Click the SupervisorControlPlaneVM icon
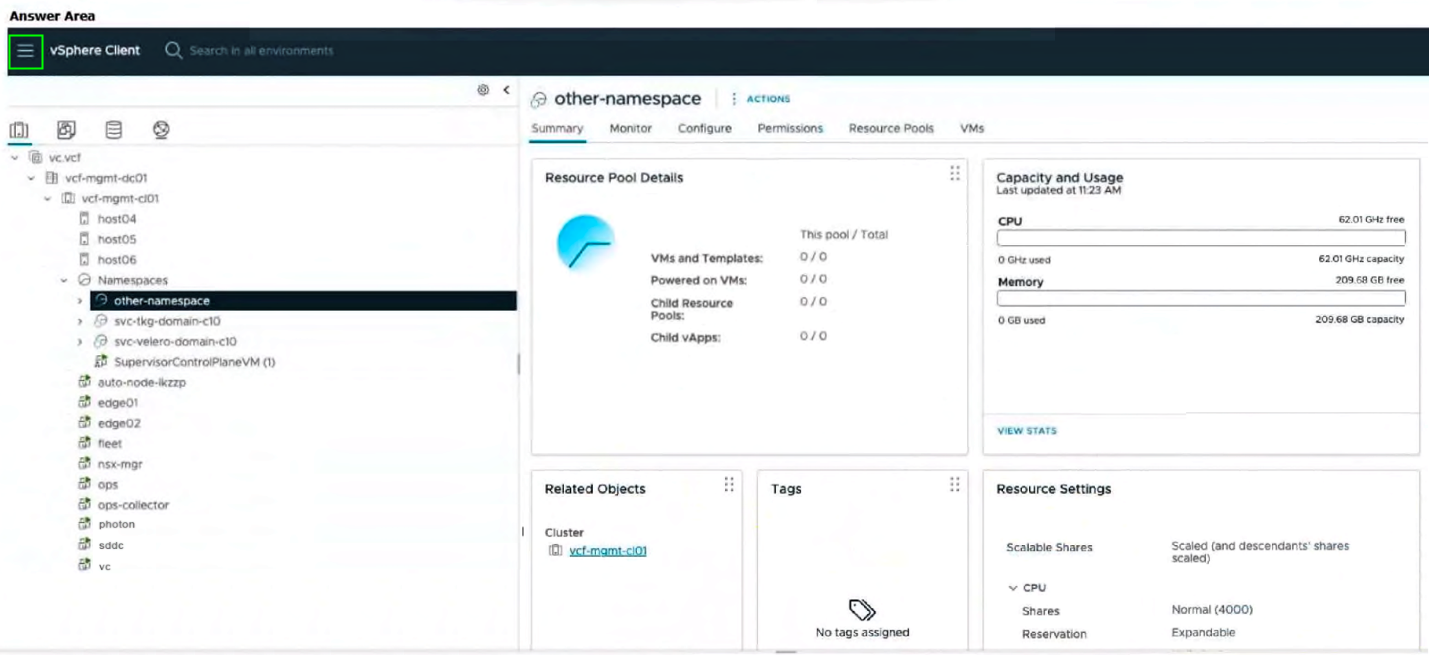The width and height of the screenshot is (1435, 659). (x=101, y=362)
